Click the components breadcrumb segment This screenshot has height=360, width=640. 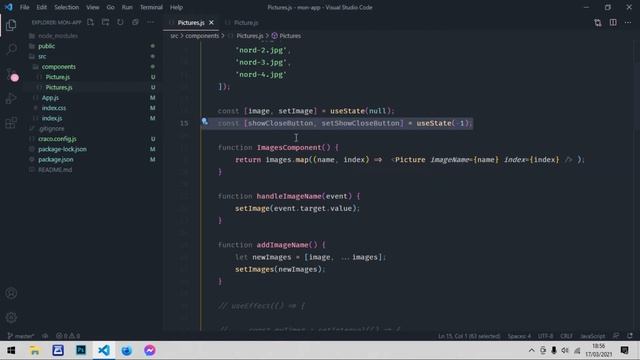202,36
